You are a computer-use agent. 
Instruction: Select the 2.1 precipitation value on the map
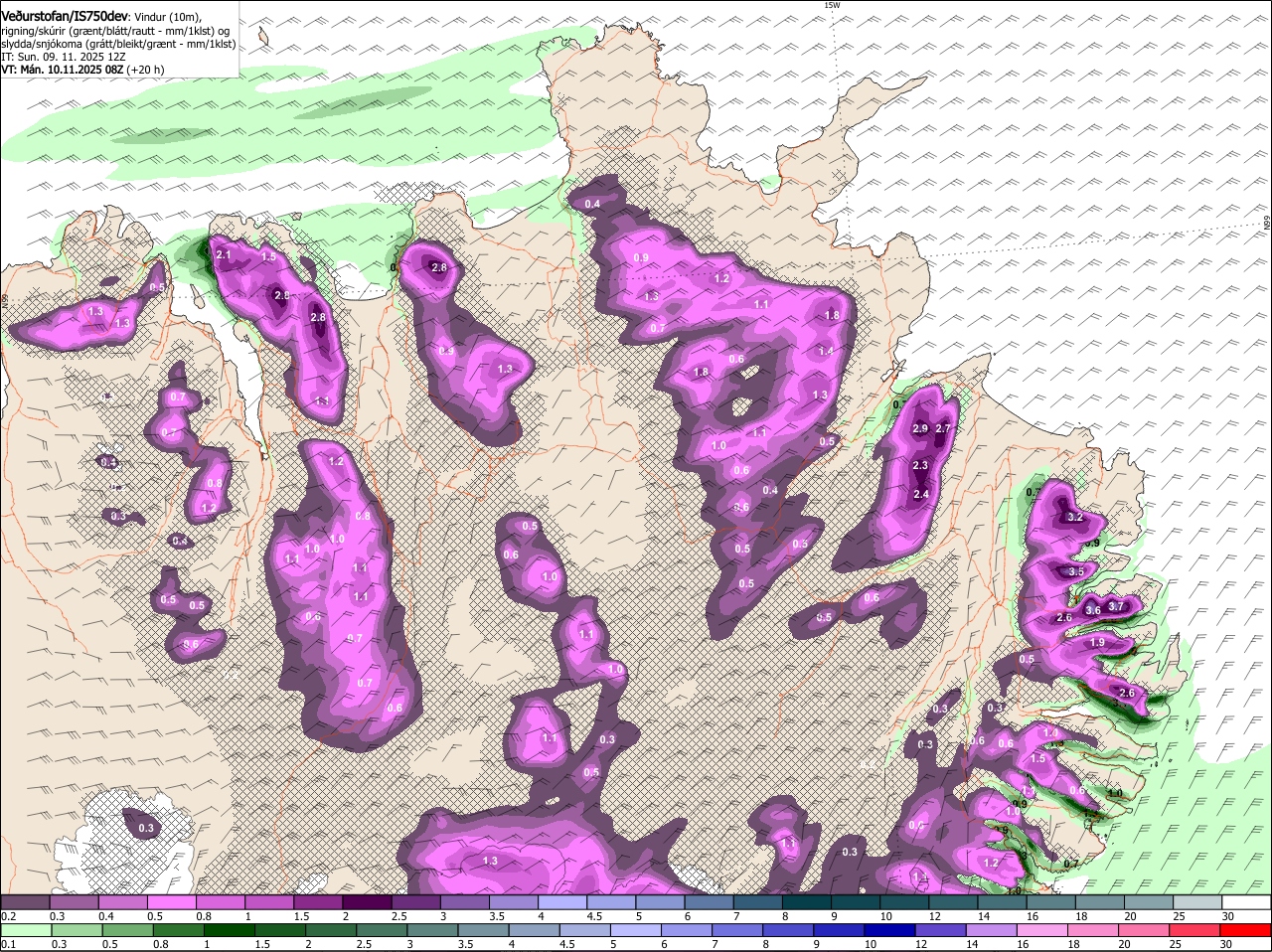(x=224, y=255)
